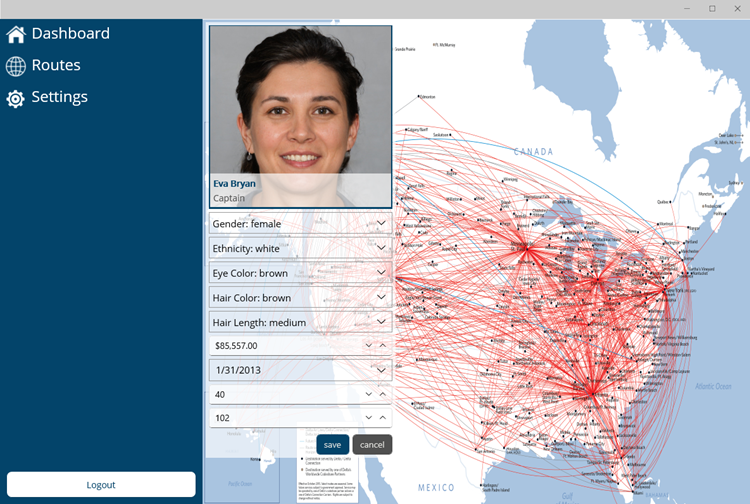Click the MEXICO label on the map

pyautogui.click(x=436, y=487)
